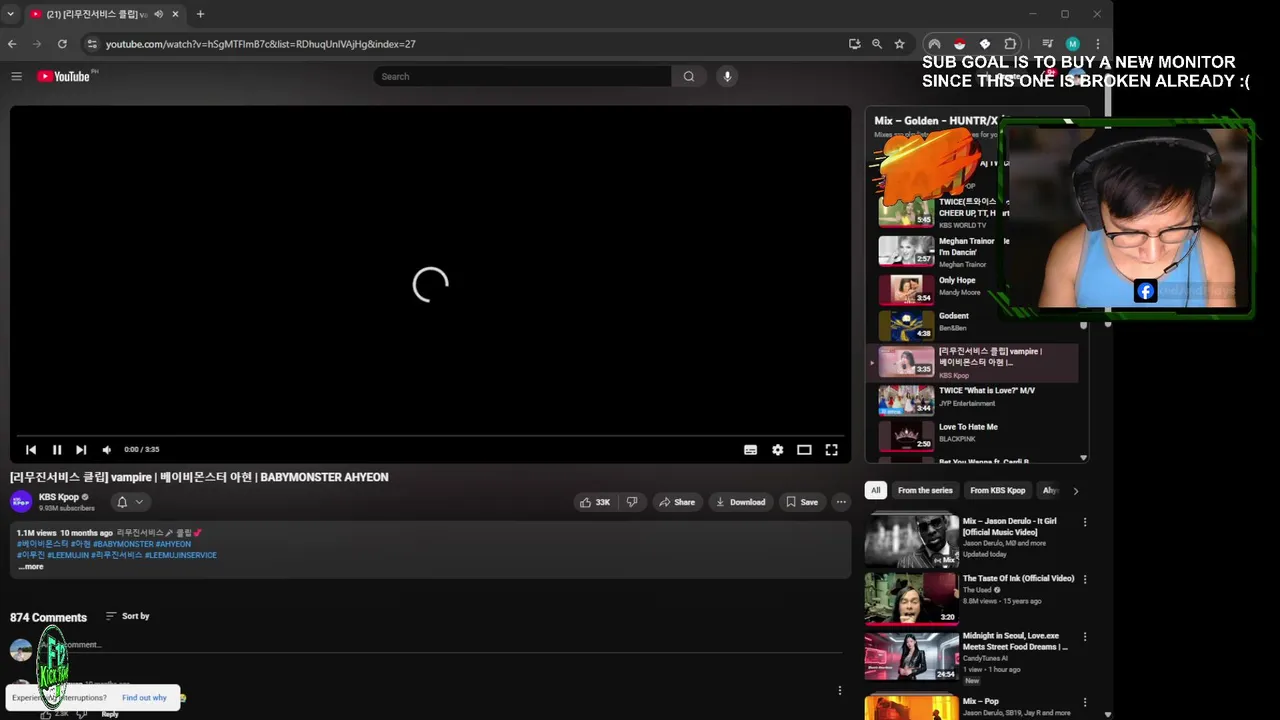The height and width of the screenshot is (720, 1280).
Task: Open options menu for The Taste Of Ink
Action: point(1085,579)
